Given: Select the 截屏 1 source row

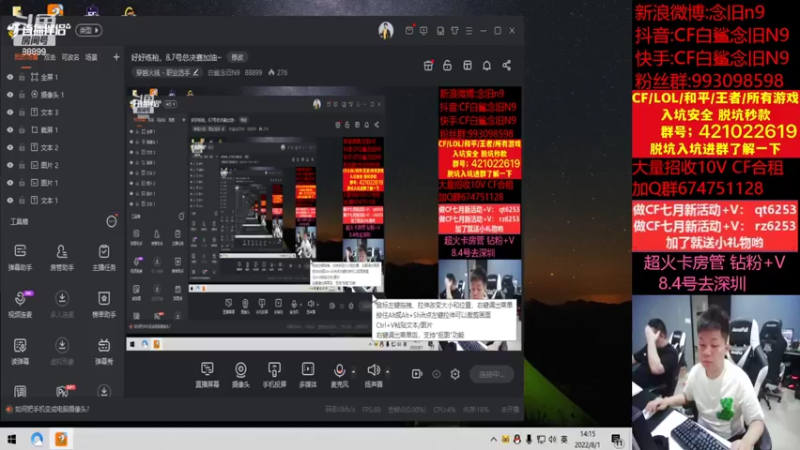Looking at the screenshot, I should [62, 130].
